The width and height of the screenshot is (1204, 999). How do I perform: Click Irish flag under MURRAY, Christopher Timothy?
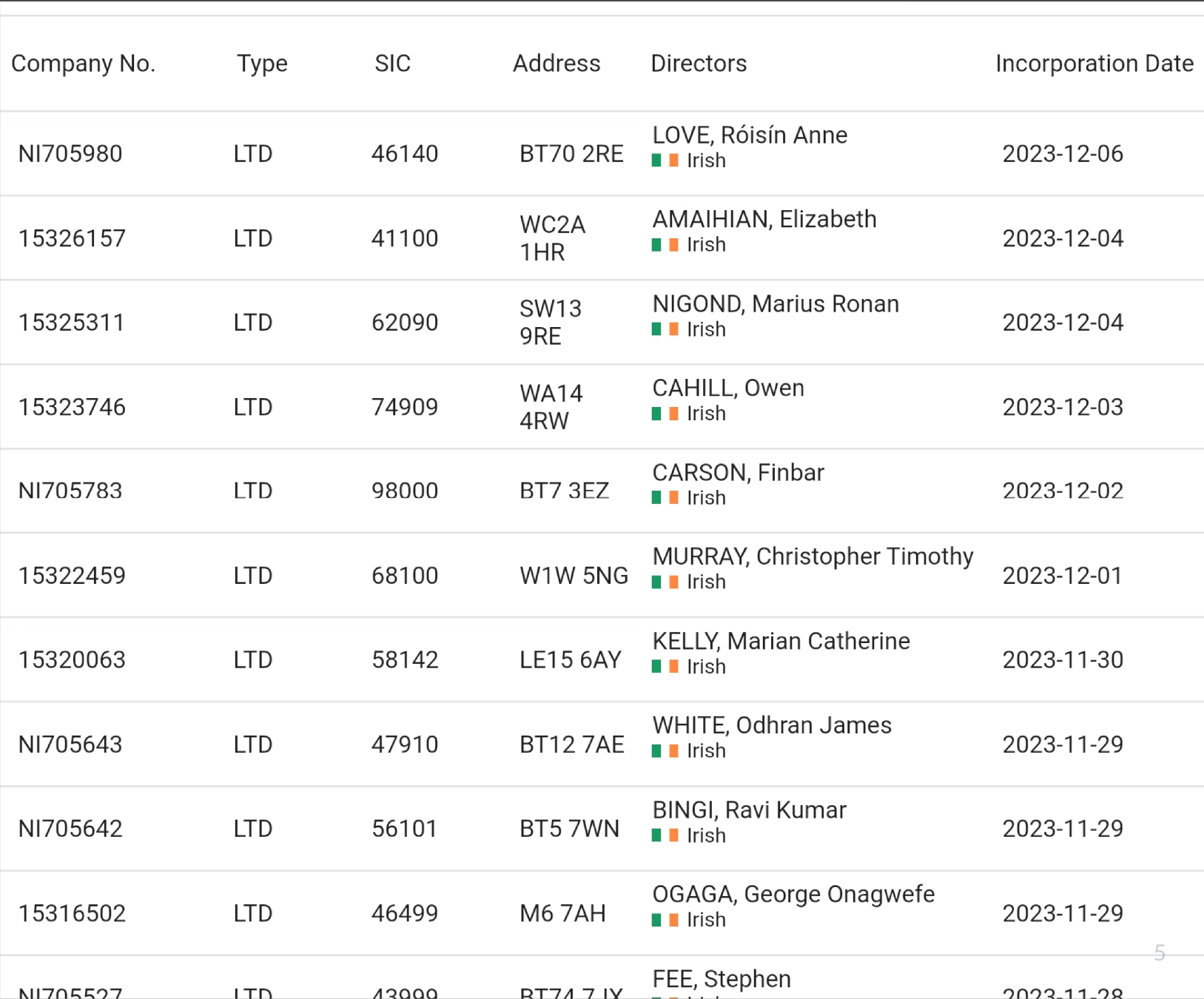coord(665,582)
